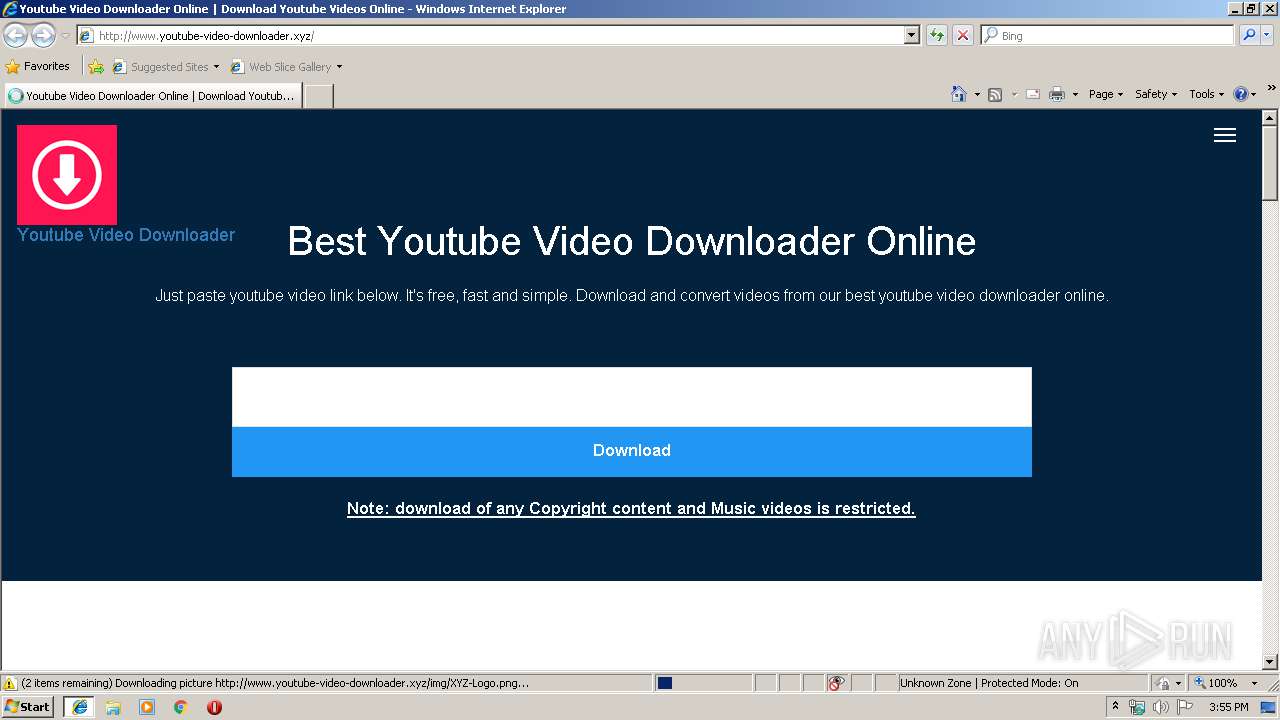Image resolution: width=1280 pixels, height=720 pixels.
Task: Click the video link input field
Action: pos(631,397)
